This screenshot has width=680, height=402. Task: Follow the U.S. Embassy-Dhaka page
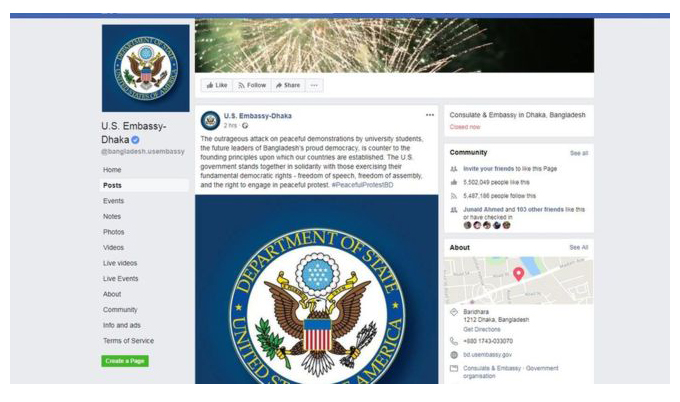pyautogui.click(x=252, y=85)
